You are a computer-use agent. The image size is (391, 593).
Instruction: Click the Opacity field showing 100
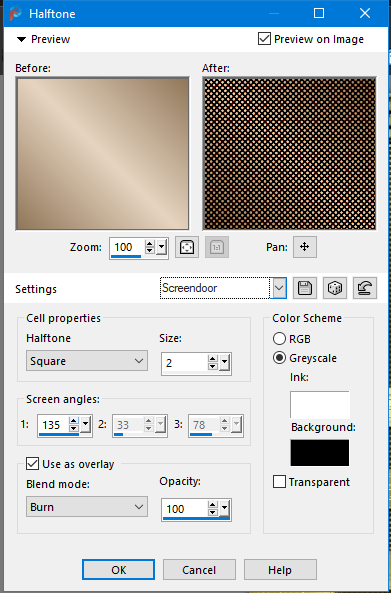tap(185, 509)
